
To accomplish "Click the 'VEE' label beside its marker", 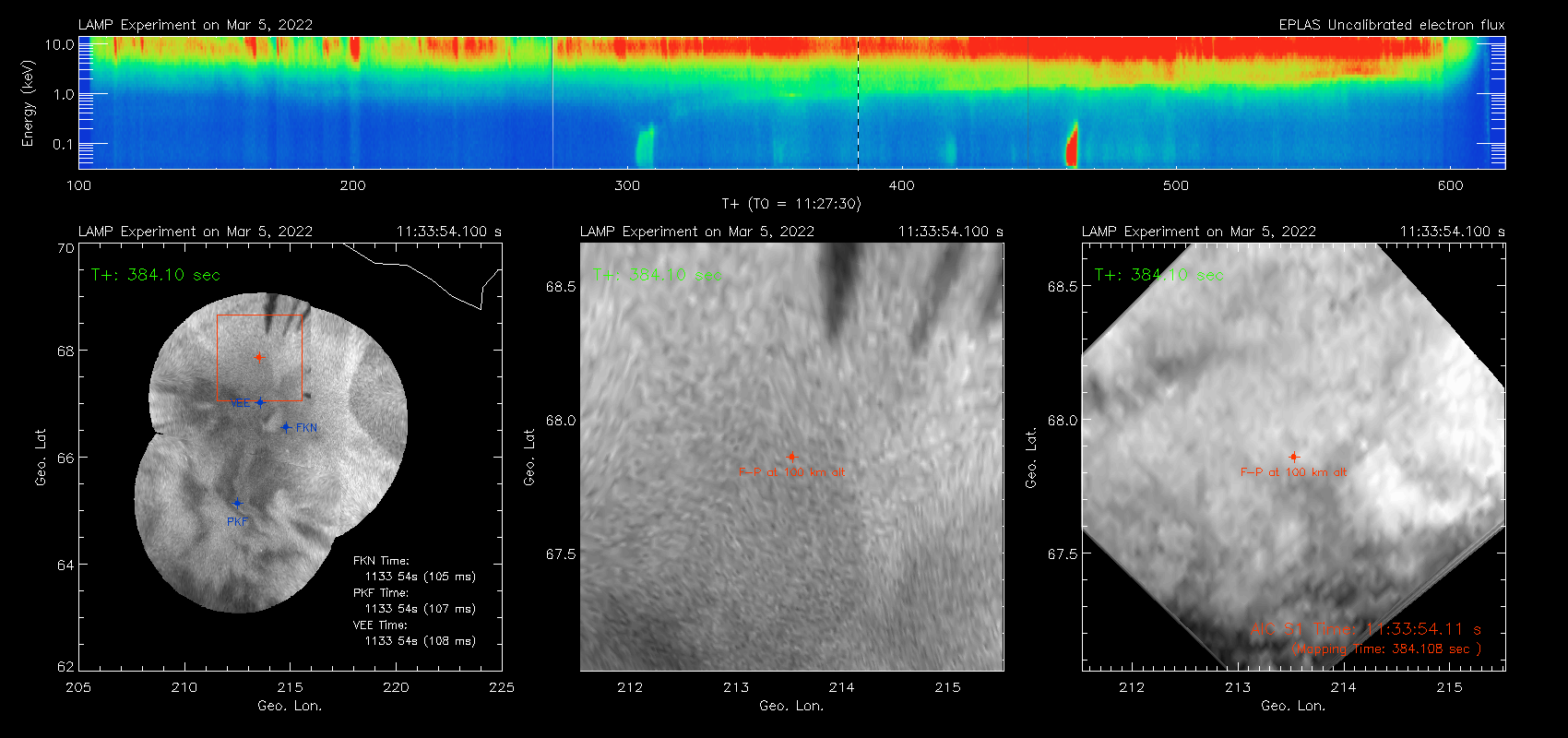I will (240, 404).
